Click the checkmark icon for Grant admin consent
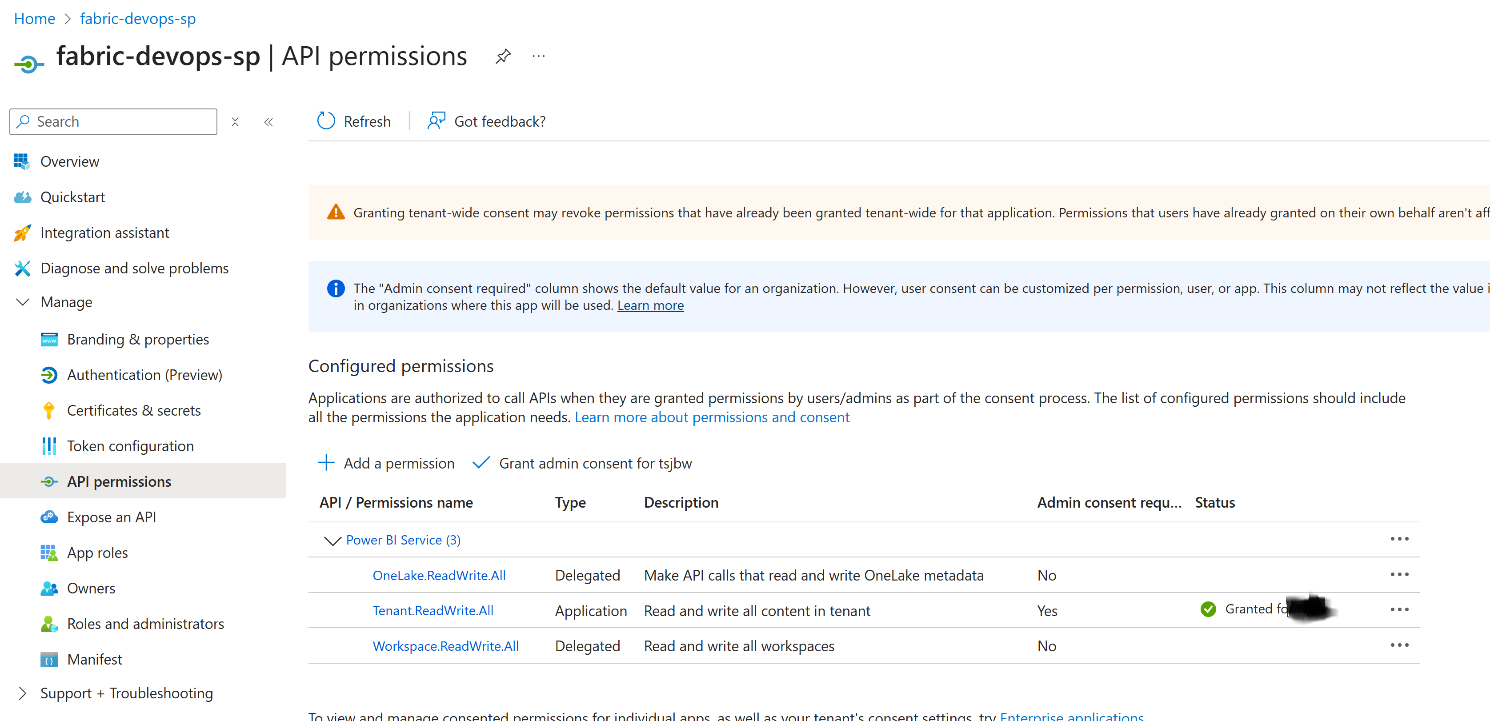The image size is (1490, 721). pos(481,463)
